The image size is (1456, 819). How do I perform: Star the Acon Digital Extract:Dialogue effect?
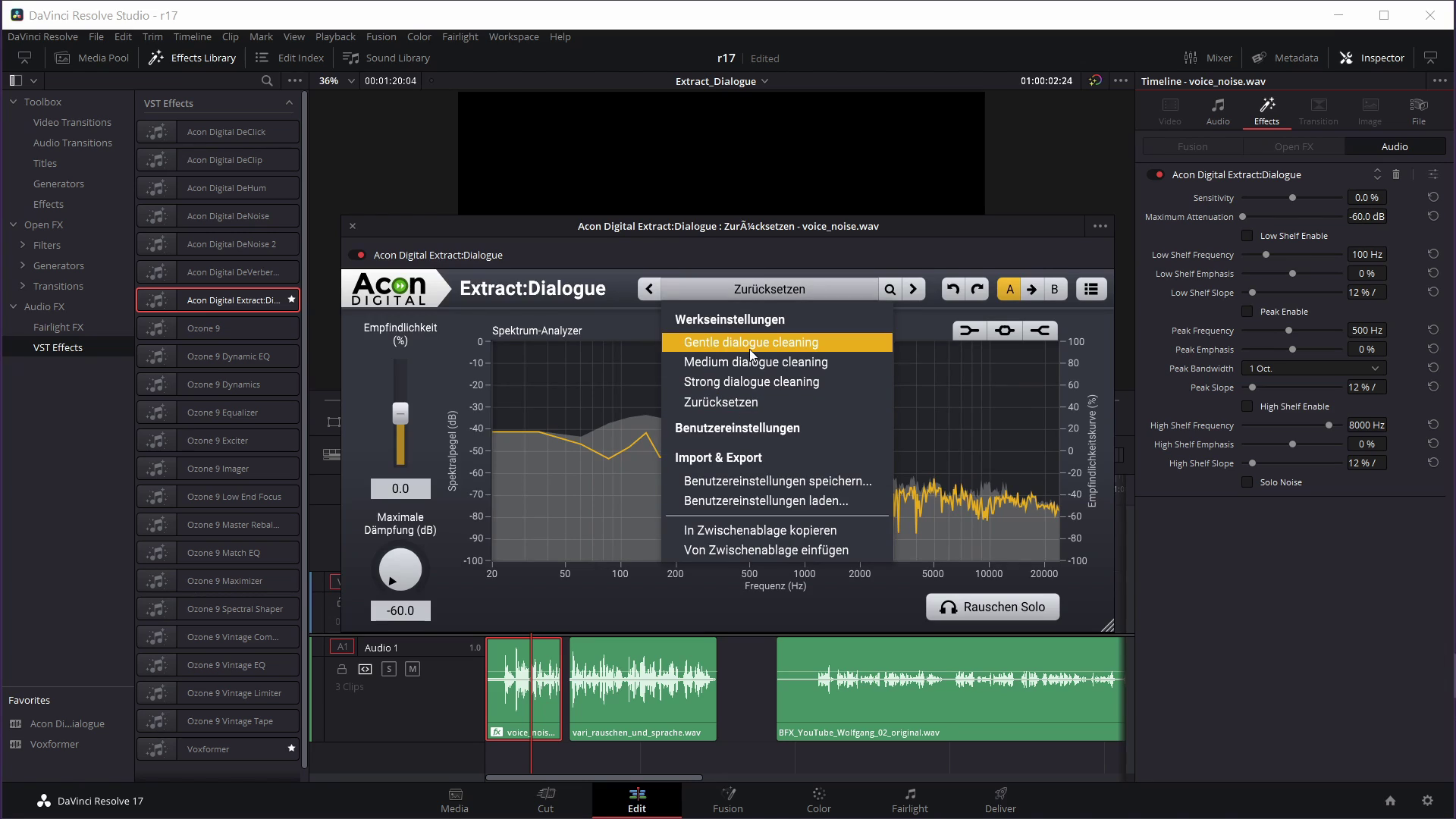pyautogui.click(x=291, y=300)
